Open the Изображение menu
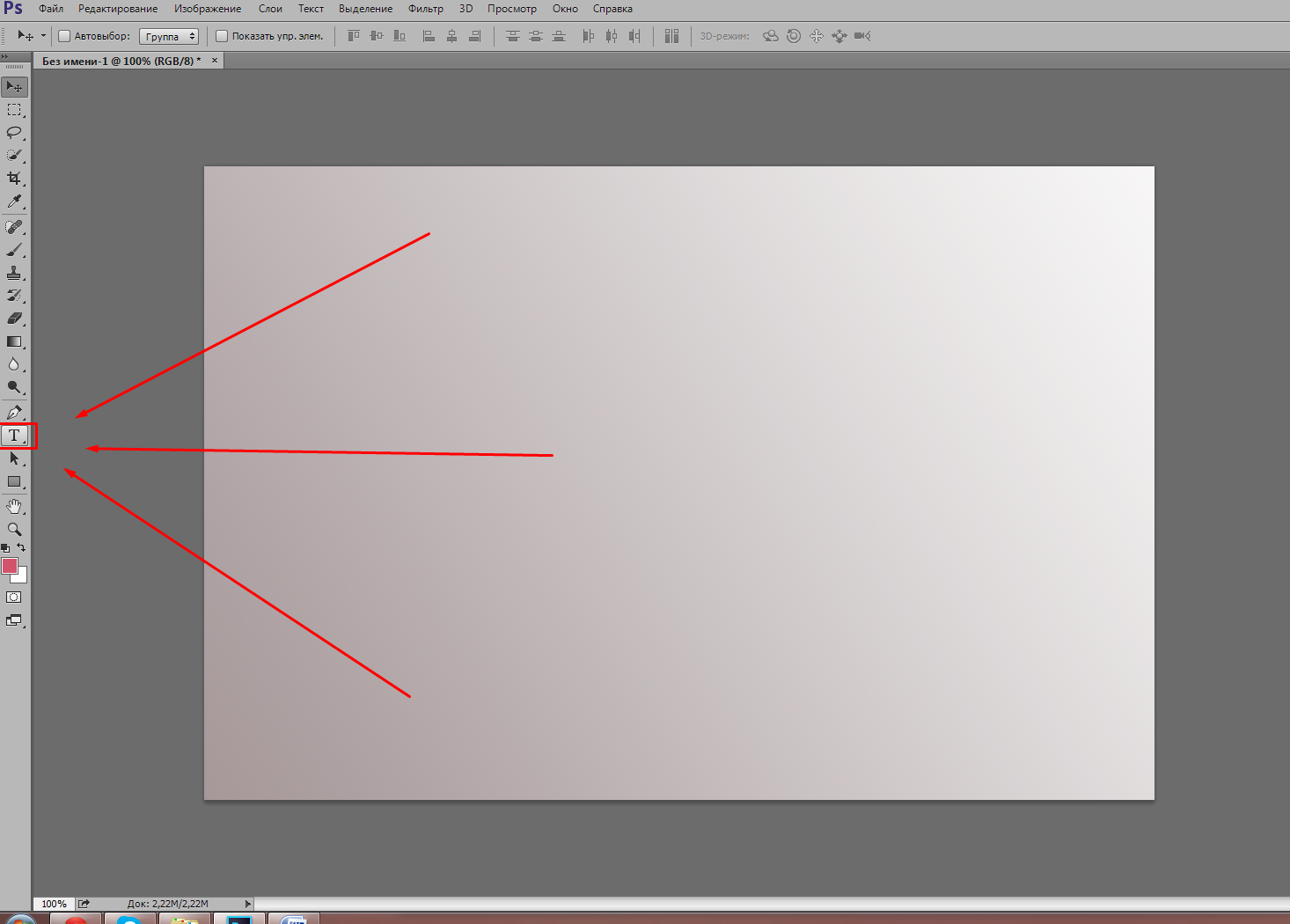Screen dimensions: 1290x924 pos(208,9)
